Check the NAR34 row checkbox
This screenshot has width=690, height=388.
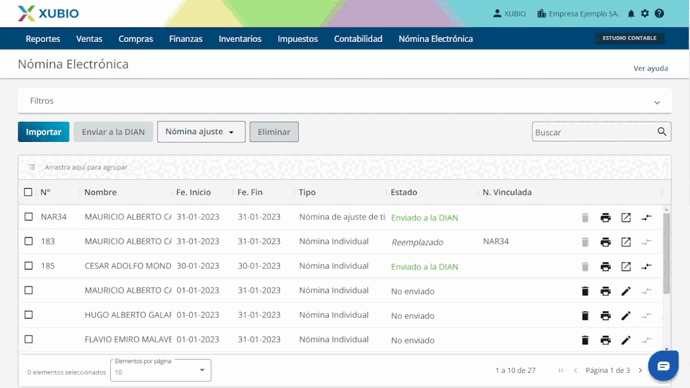[29, 217]
